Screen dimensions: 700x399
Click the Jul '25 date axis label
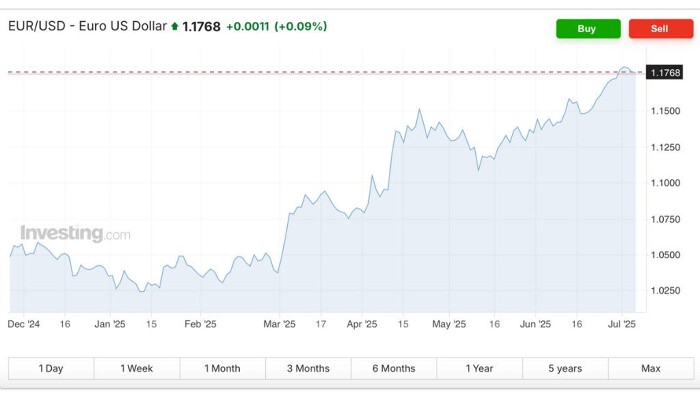pyautogui.click(x=621, y=324)
